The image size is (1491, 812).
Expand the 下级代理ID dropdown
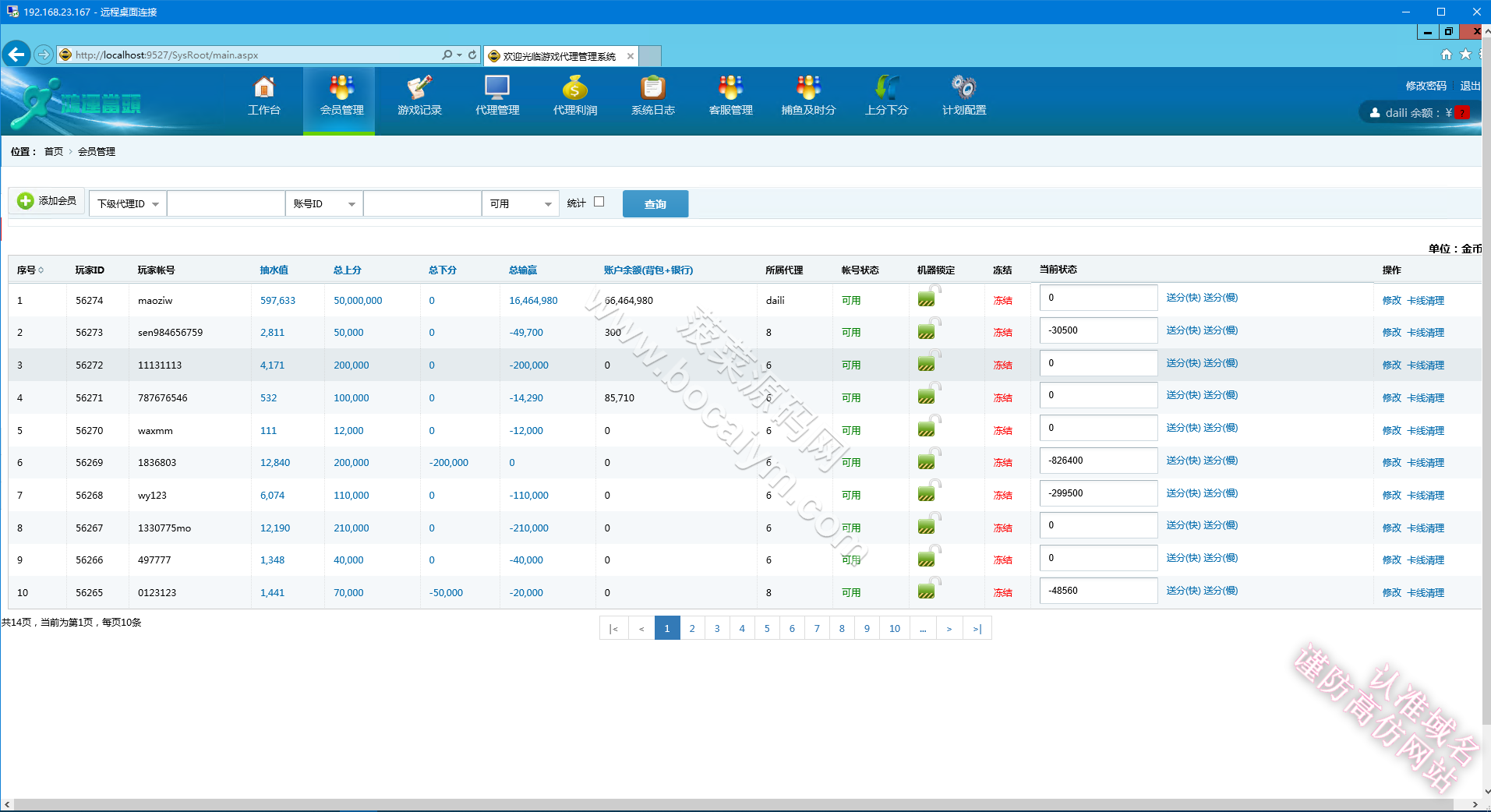click(x=128, y=203)
